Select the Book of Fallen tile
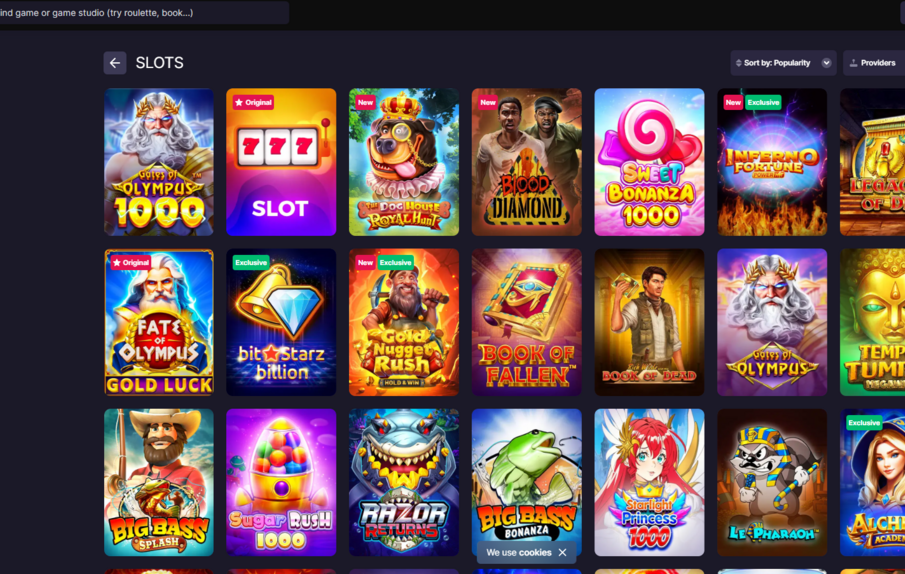This screenshot has width=905, height=574. click(x=526, y=322)
